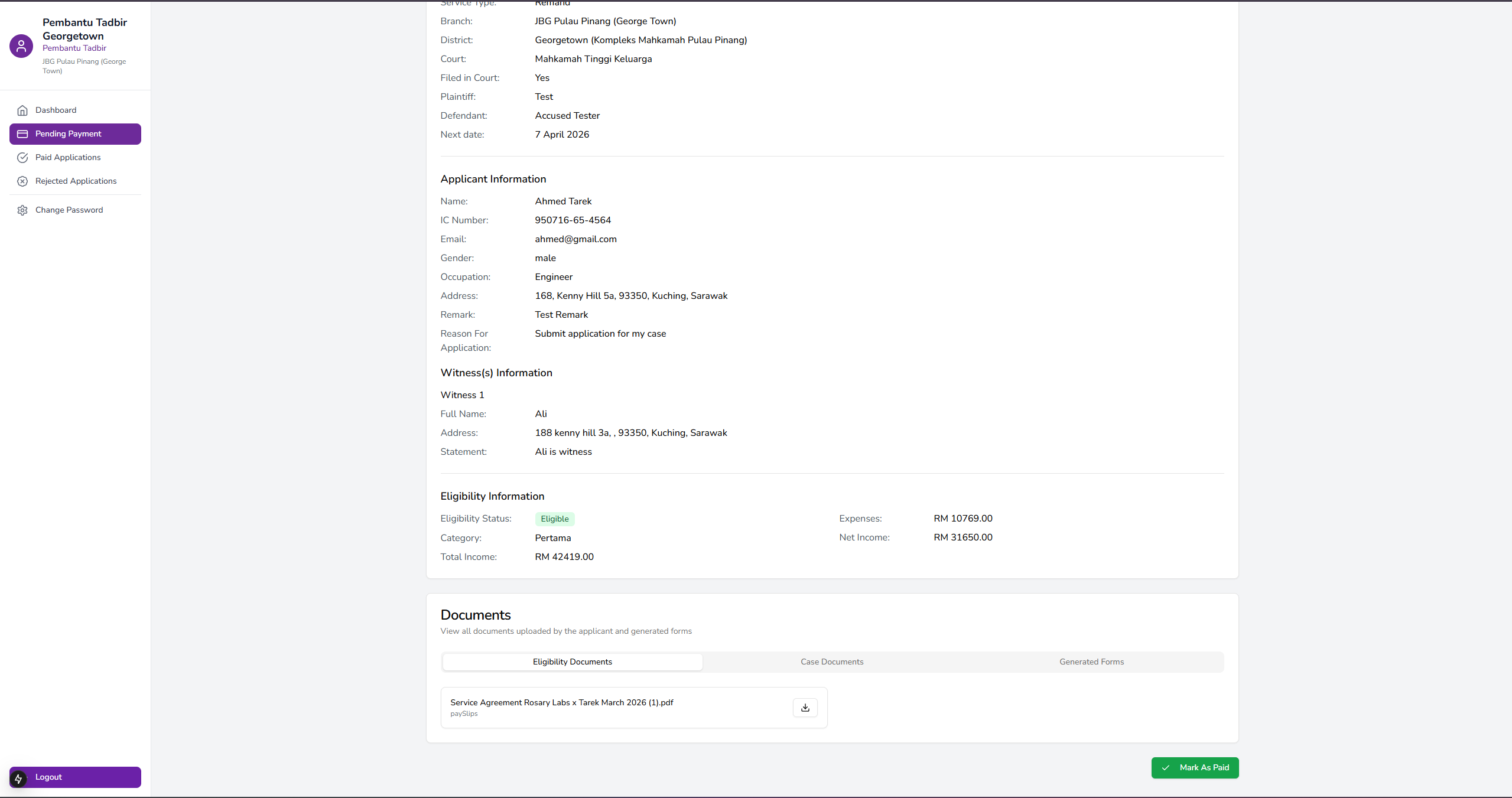Screen dimensions: 1512x798
Task: Click the lightning bolt icon near Logout
Action: [x=18, y=779]
